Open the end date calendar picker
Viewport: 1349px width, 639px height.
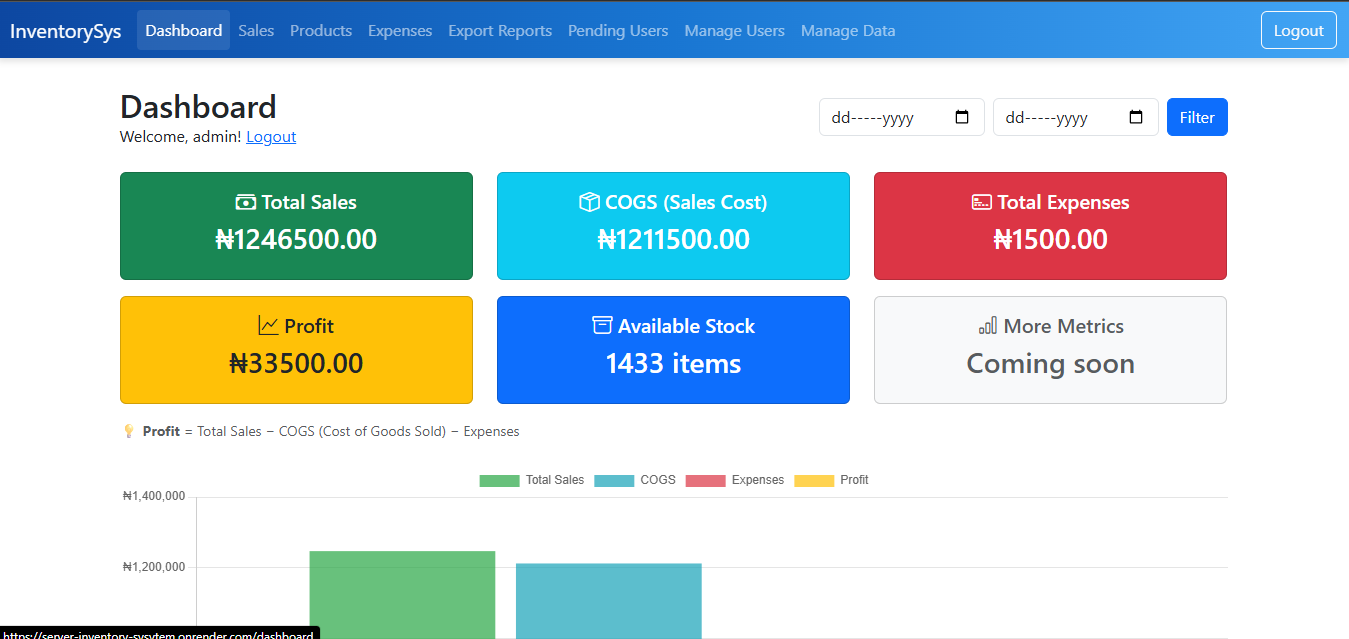[x=1136, y=117]
